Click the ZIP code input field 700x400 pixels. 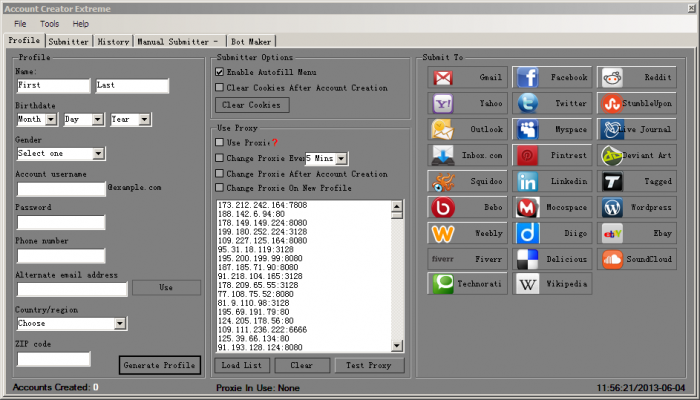[x=54, y=359]
